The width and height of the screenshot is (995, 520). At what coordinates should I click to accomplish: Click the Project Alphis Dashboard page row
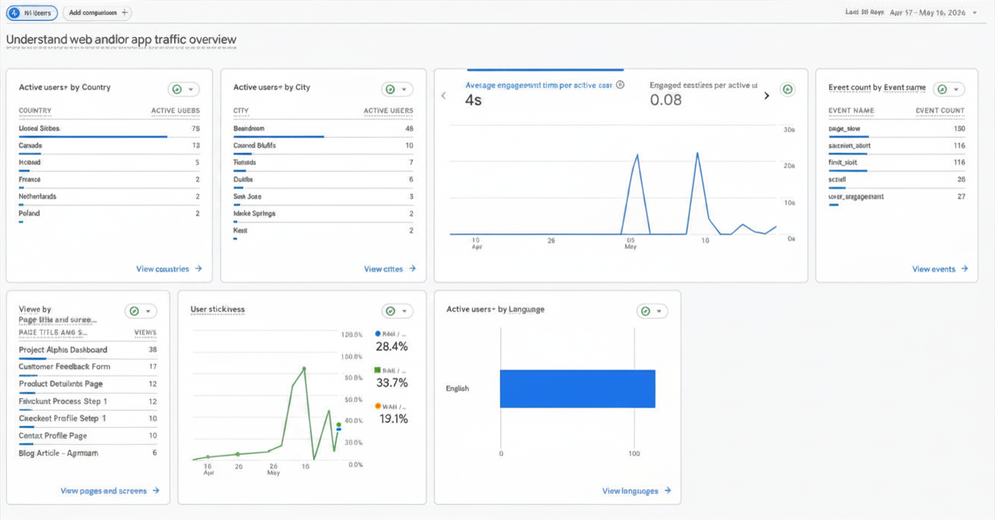coord(88,350)
